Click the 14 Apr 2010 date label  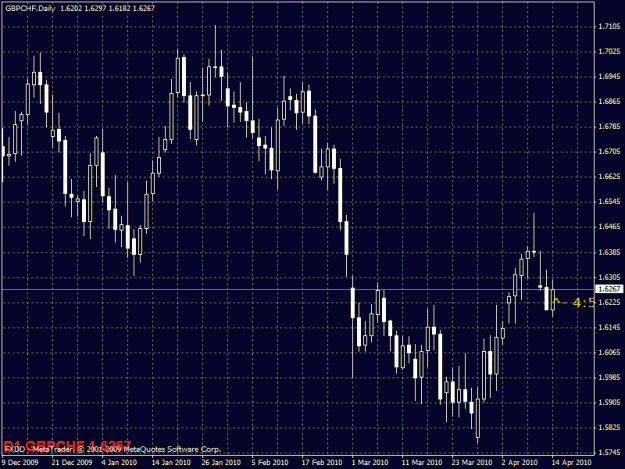point(572,462)
